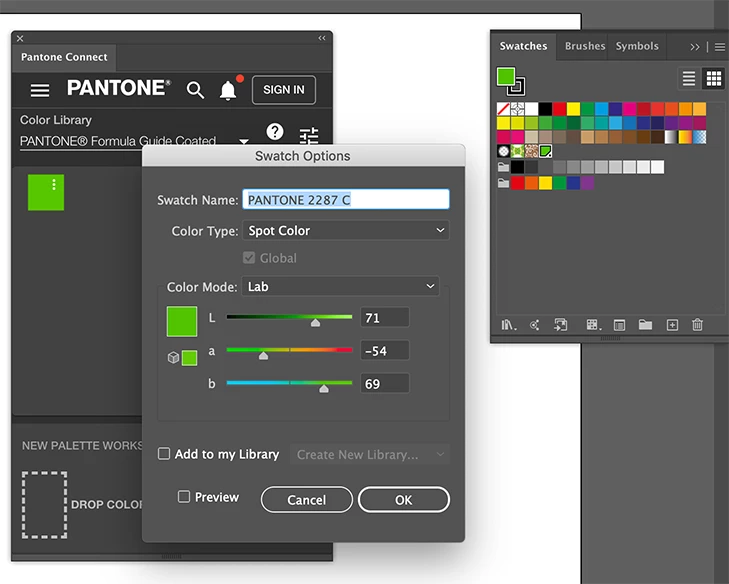Add selected swatch to my library icon
Viewport: 729px width, 584px height.
(561, 325)
